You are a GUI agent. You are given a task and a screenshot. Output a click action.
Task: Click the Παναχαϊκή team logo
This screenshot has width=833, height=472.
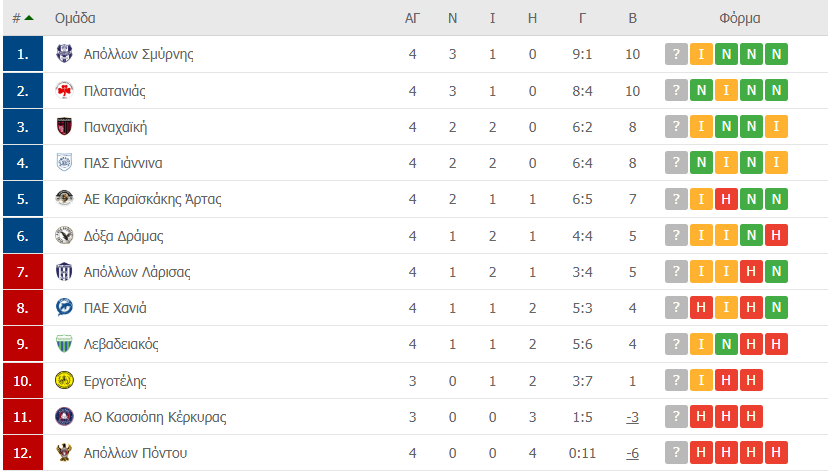(65, 127)
